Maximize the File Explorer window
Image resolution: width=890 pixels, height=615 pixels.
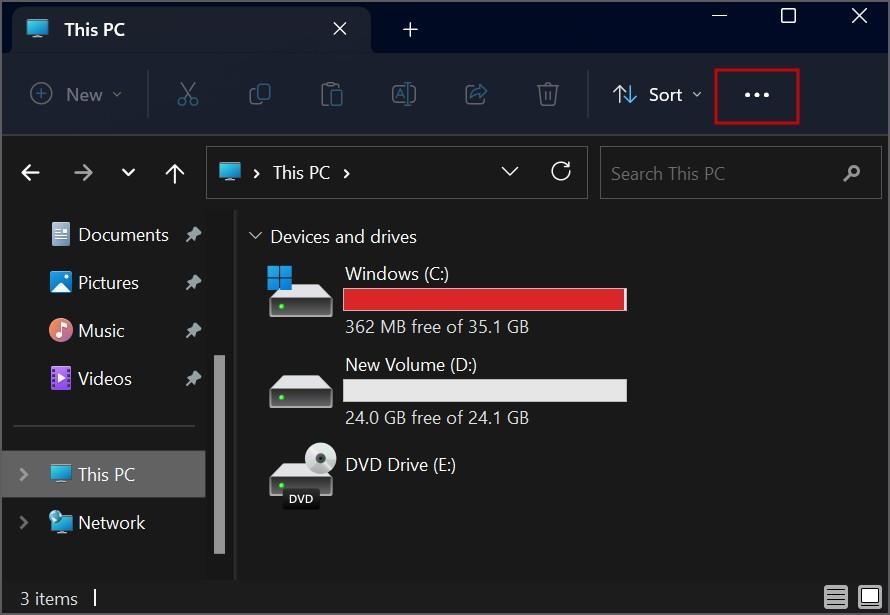pos(788,15)
